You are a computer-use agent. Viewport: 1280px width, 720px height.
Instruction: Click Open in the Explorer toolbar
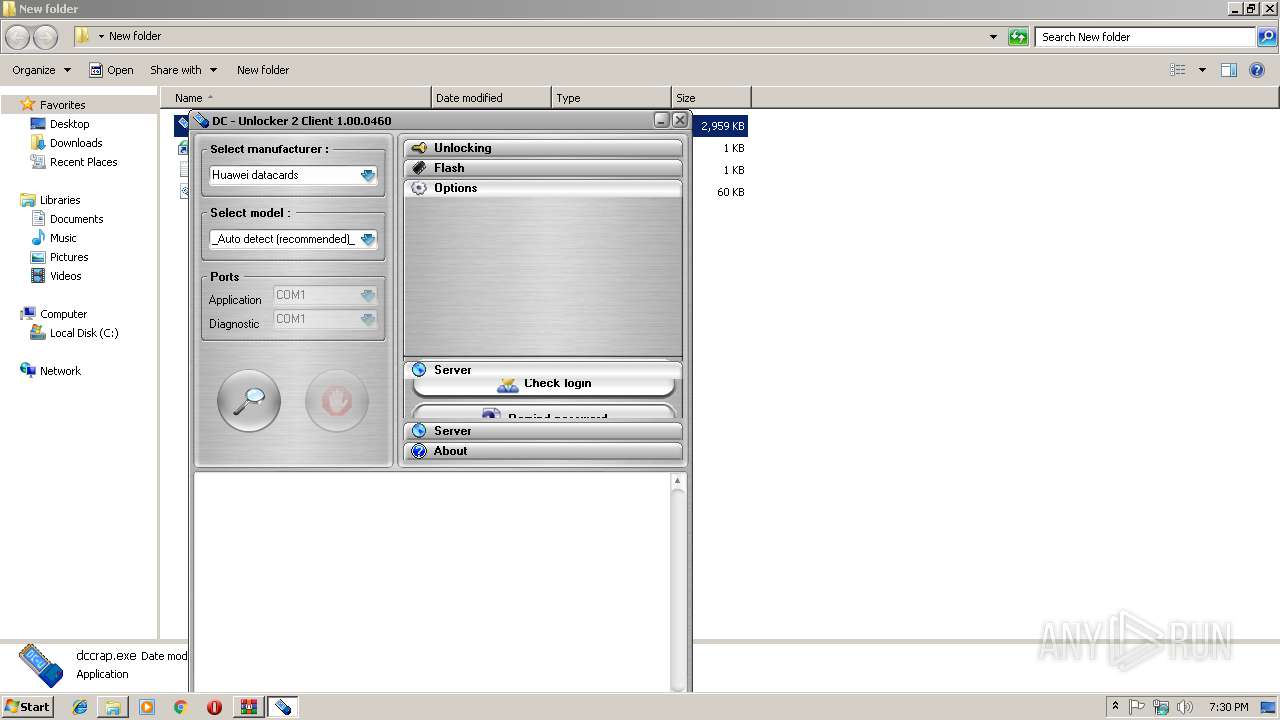coord(111,70)
